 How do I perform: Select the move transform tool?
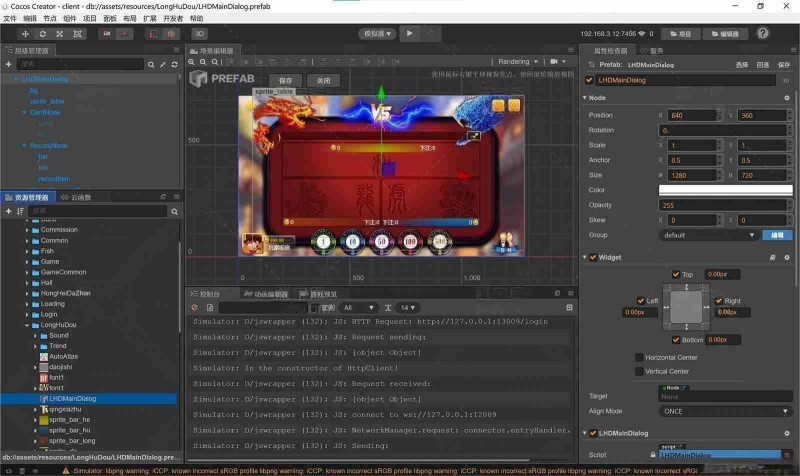click(x=25, y=34)
